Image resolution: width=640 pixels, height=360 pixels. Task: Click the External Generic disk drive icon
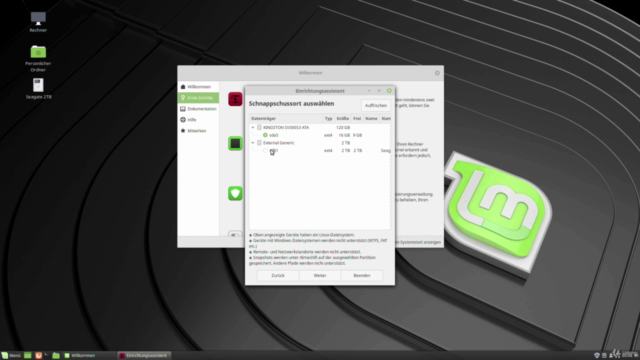259,143
